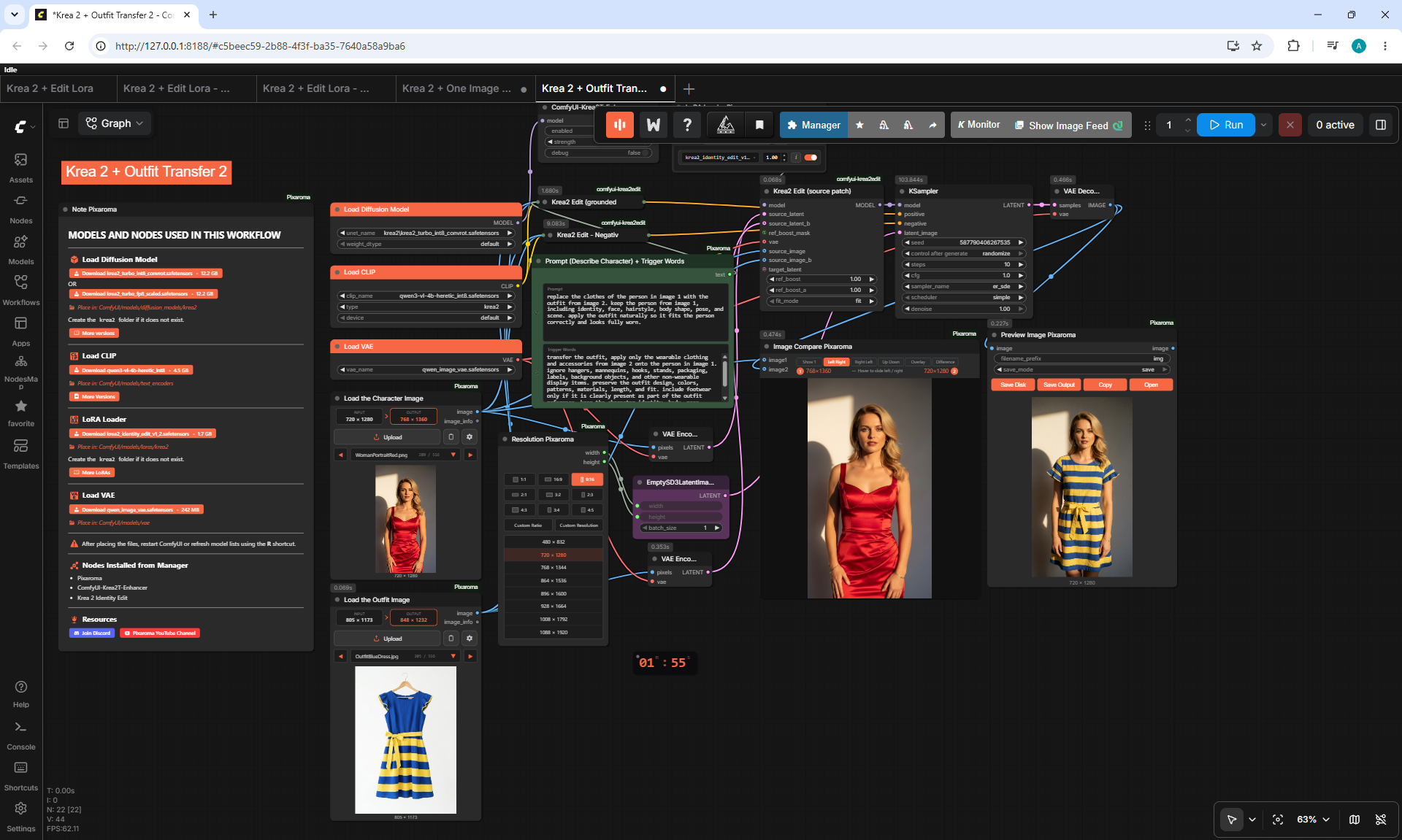Open the Monitor panel
The height and width of the screenshot is (840, 1402).
pos(978,125)
